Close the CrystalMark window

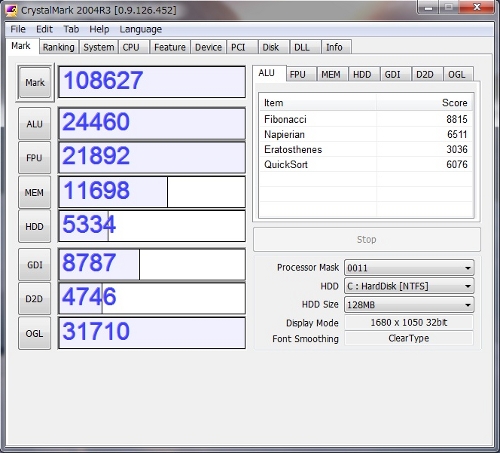477,7
